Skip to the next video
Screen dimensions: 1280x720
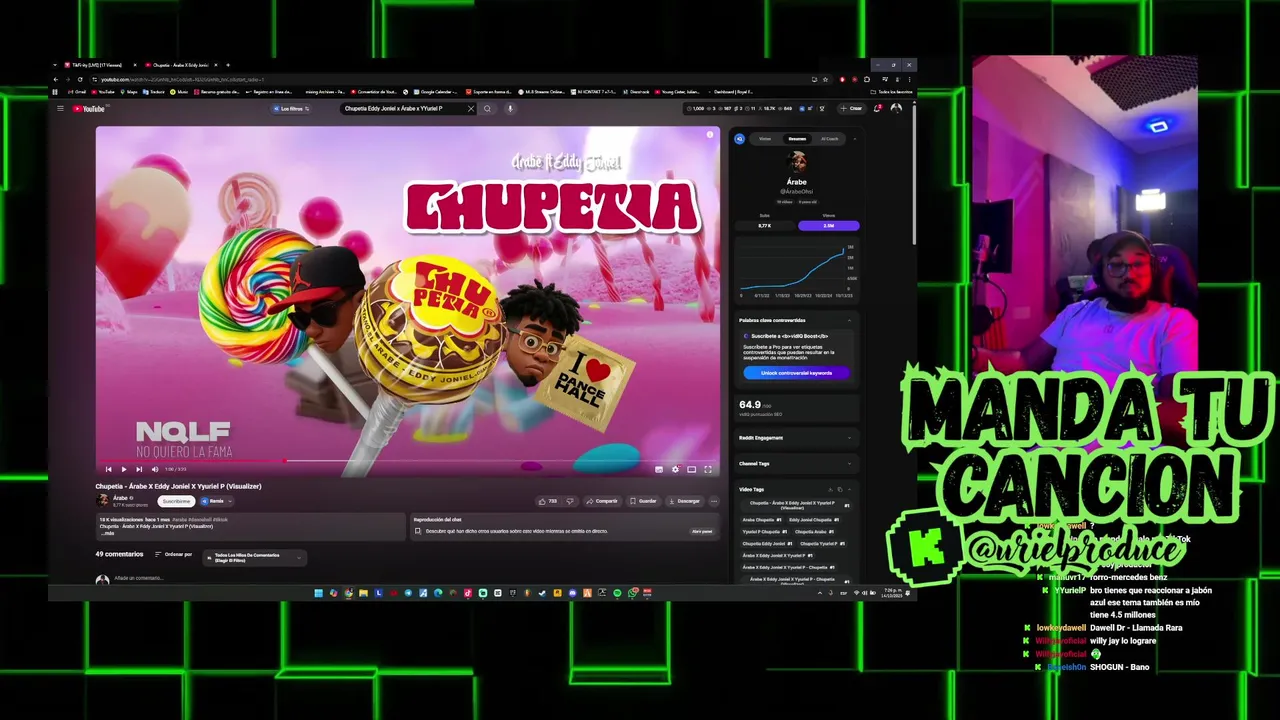[x=139, y=469]
